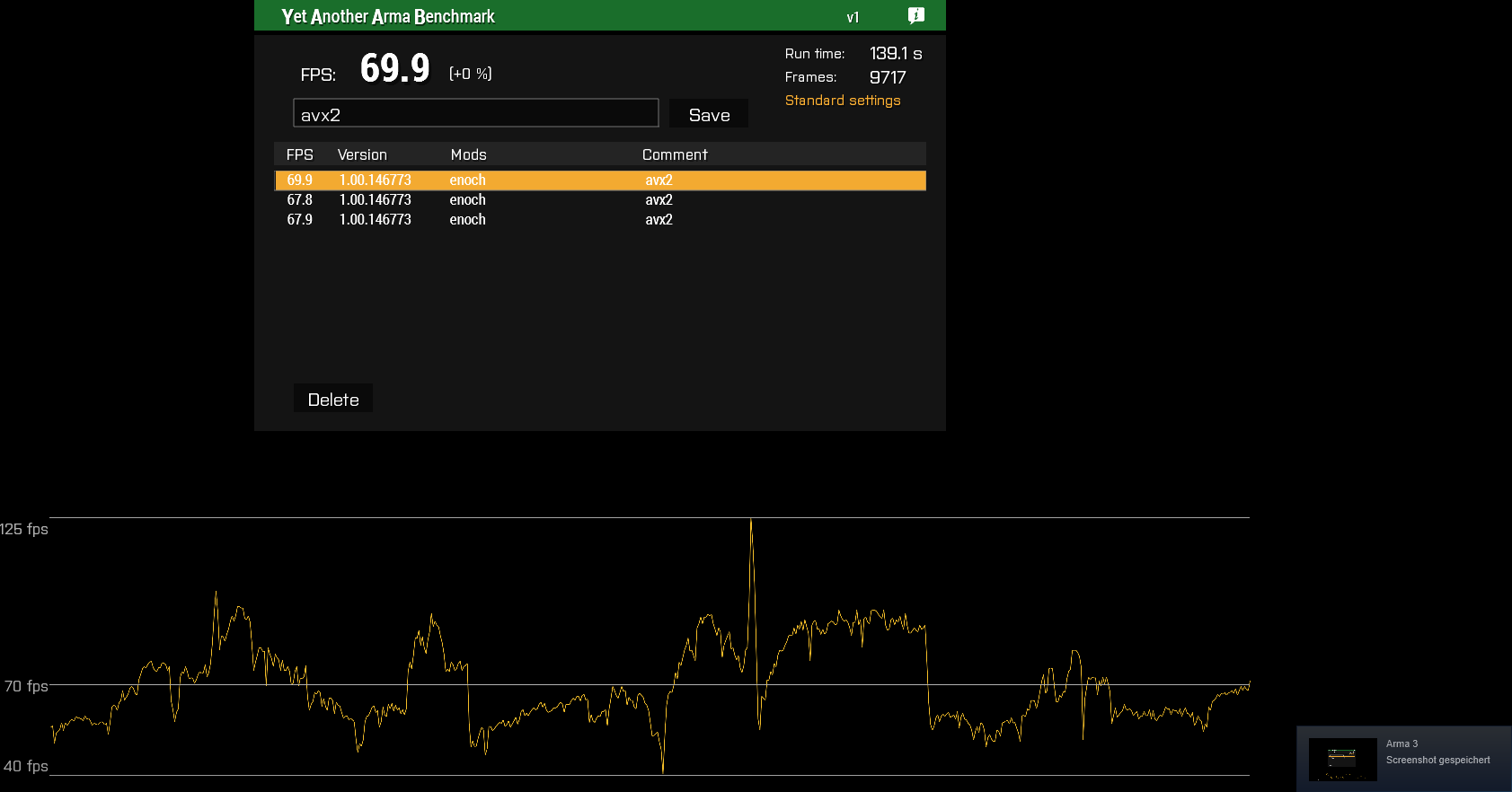
Task: Click the info speech-bubble icon in title bar
Action: [x=915, y=15]
